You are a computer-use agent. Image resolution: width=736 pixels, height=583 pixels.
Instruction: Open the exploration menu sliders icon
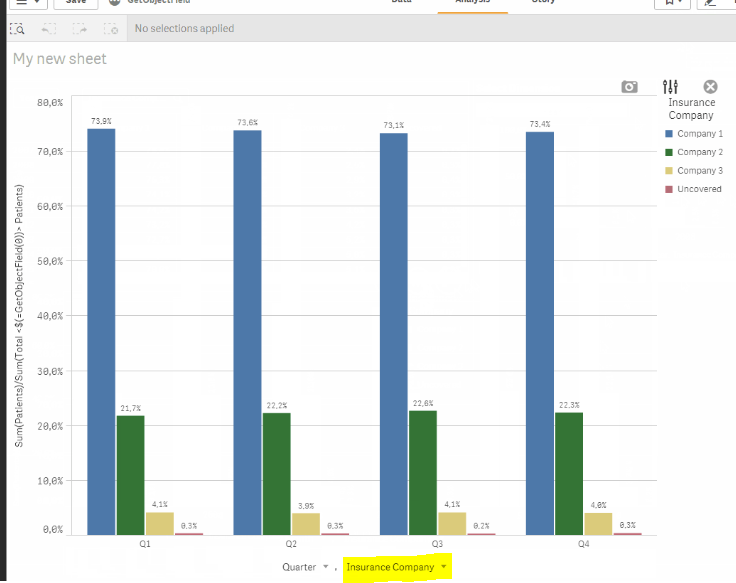tap(670, 87)
